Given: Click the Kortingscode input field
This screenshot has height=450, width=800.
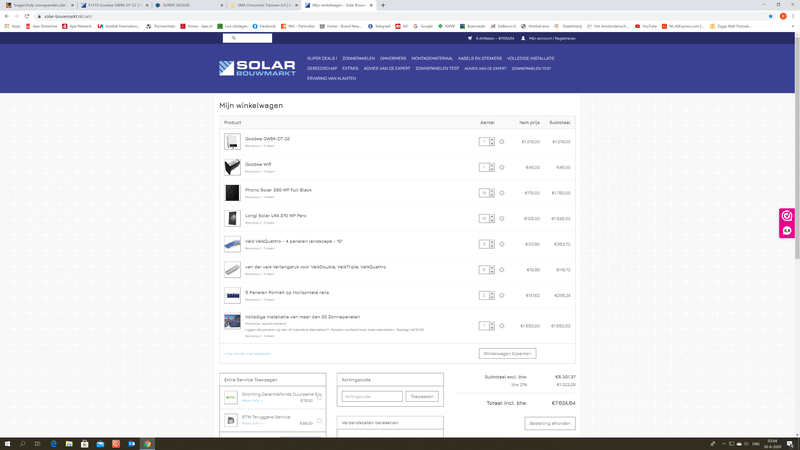Looking at the screenshot, I should tap(372, 396).
